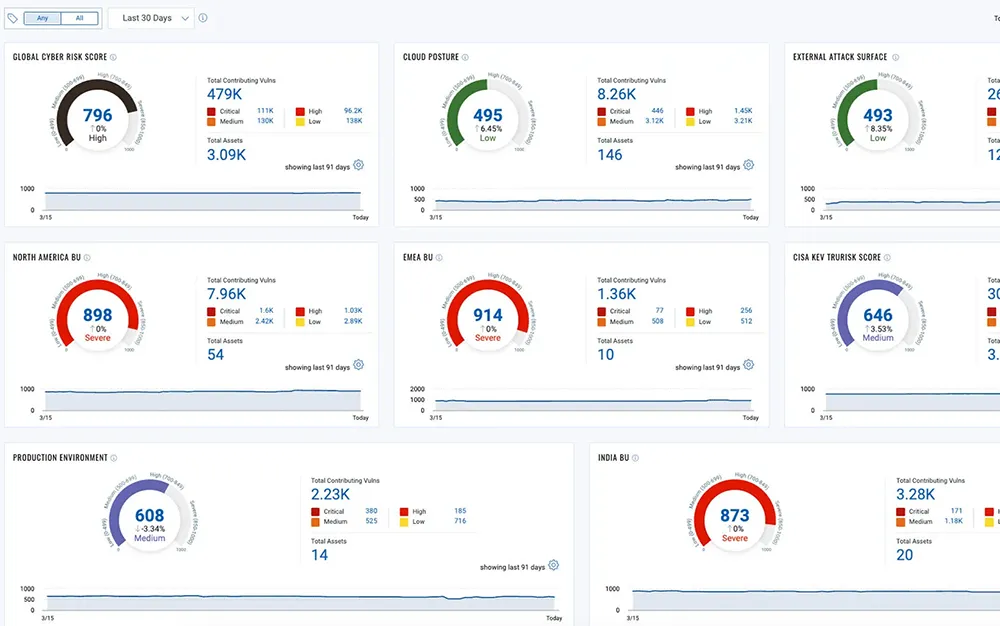Select the Any tag match toggle

click(42, 18)
